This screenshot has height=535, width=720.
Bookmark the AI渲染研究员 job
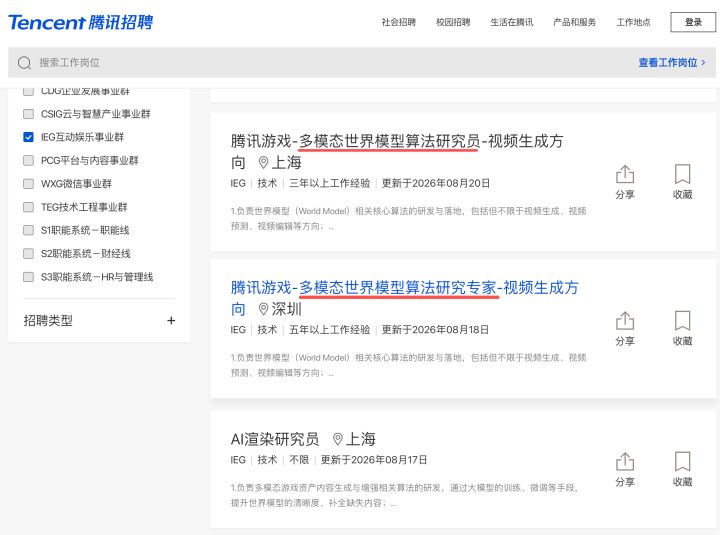click(682, 469)
